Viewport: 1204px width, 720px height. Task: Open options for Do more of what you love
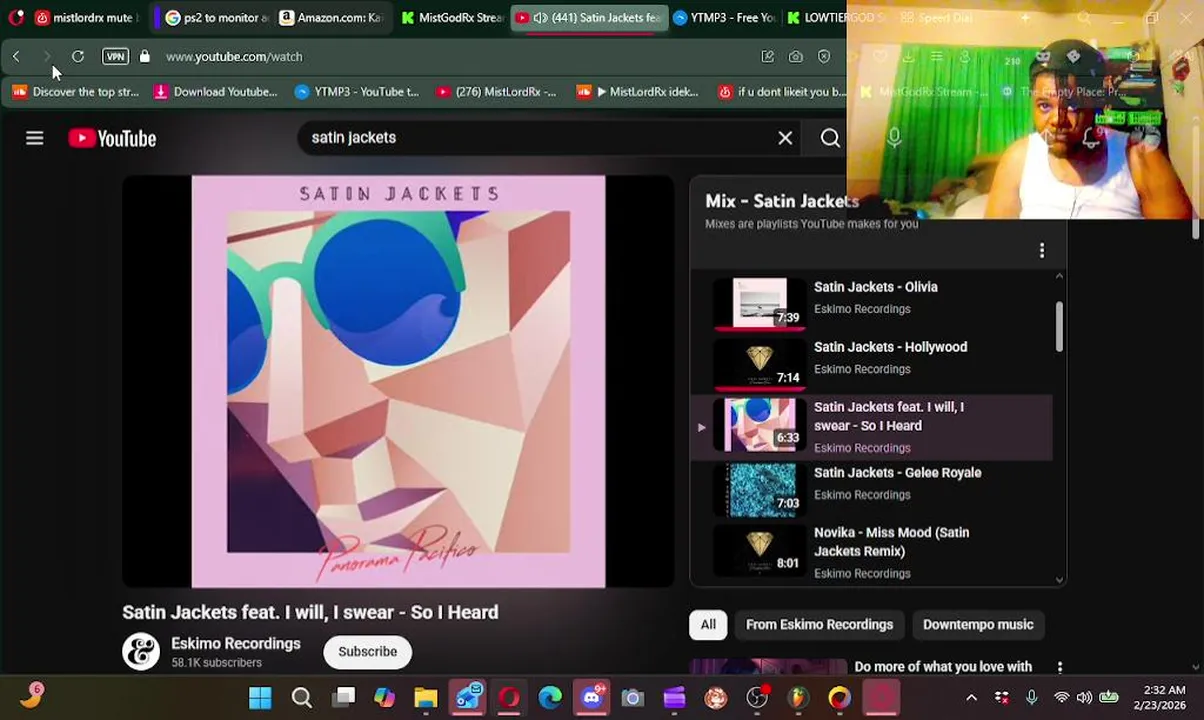[x=1060, y=668]
